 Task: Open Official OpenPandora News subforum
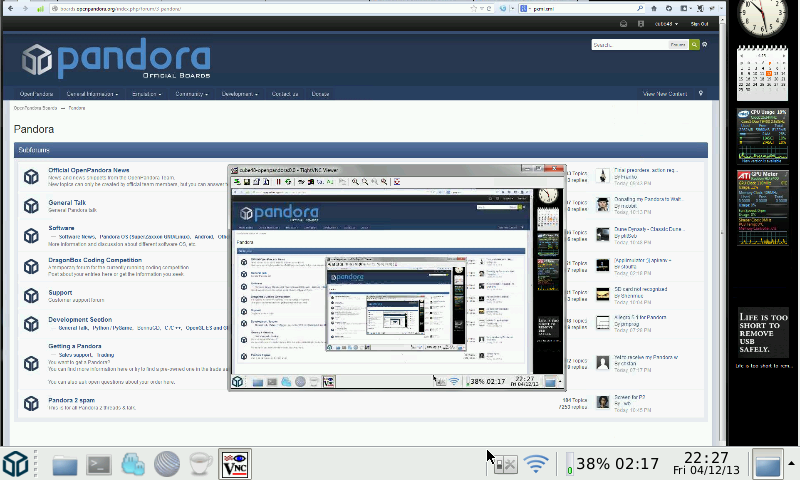click(89, 170)
